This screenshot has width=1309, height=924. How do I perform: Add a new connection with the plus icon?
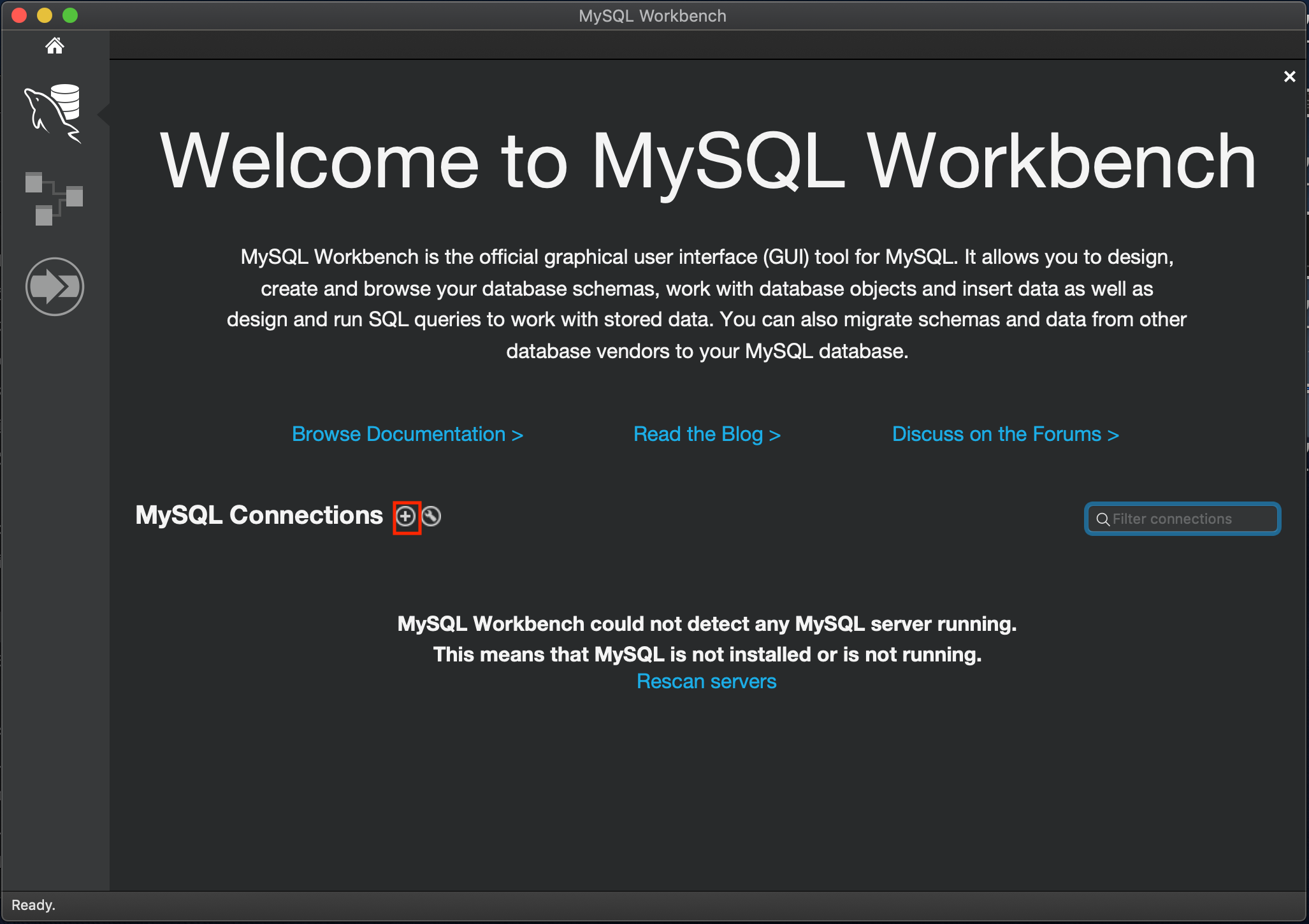406,516
